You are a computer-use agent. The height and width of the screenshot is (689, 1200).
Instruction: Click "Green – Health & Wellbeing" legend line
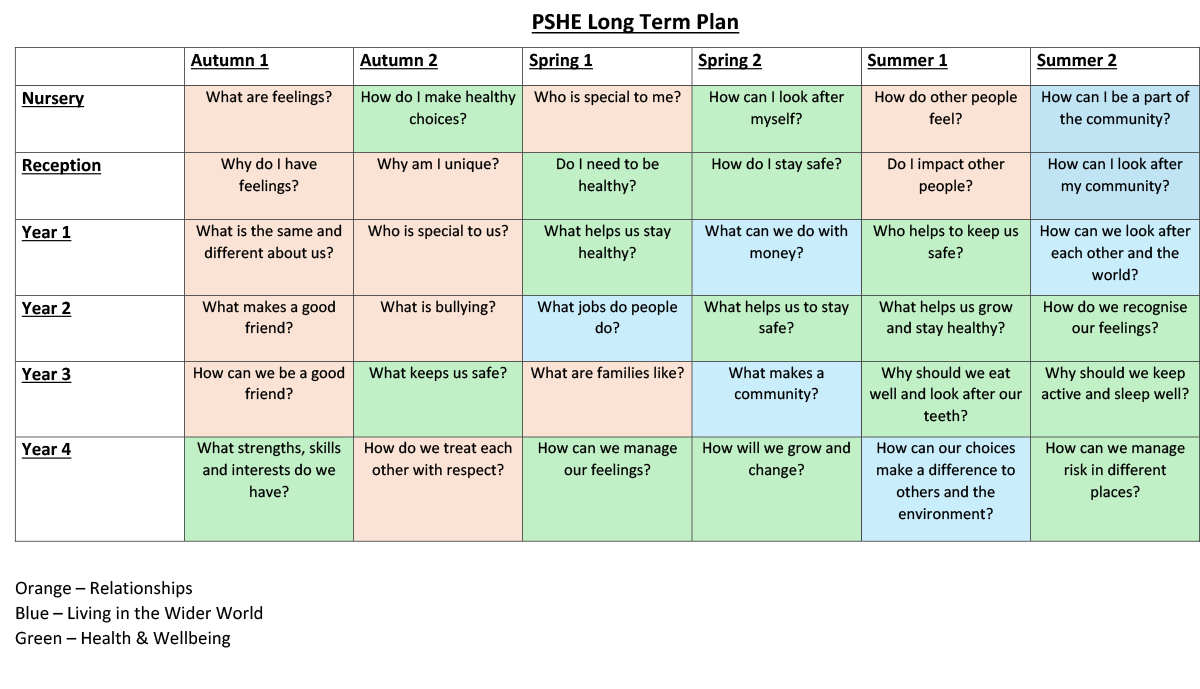(x=122, y=638)
